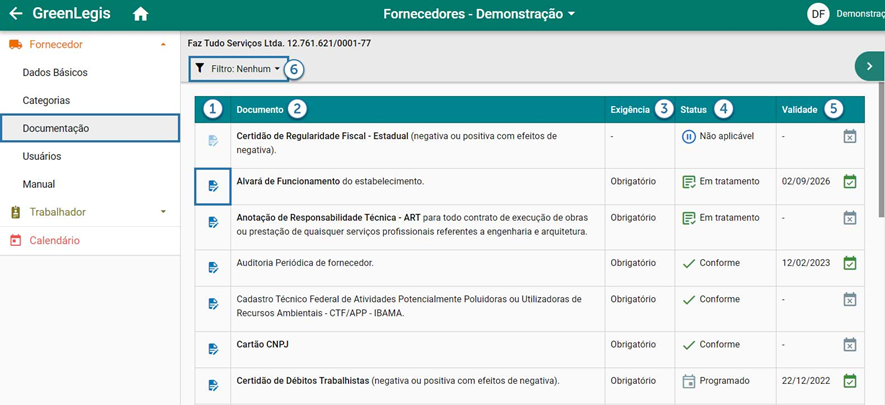Click calendar icon in Cartão CNPJ row
The height and width of the screenshot is (405, 885).
coord(849,344)
